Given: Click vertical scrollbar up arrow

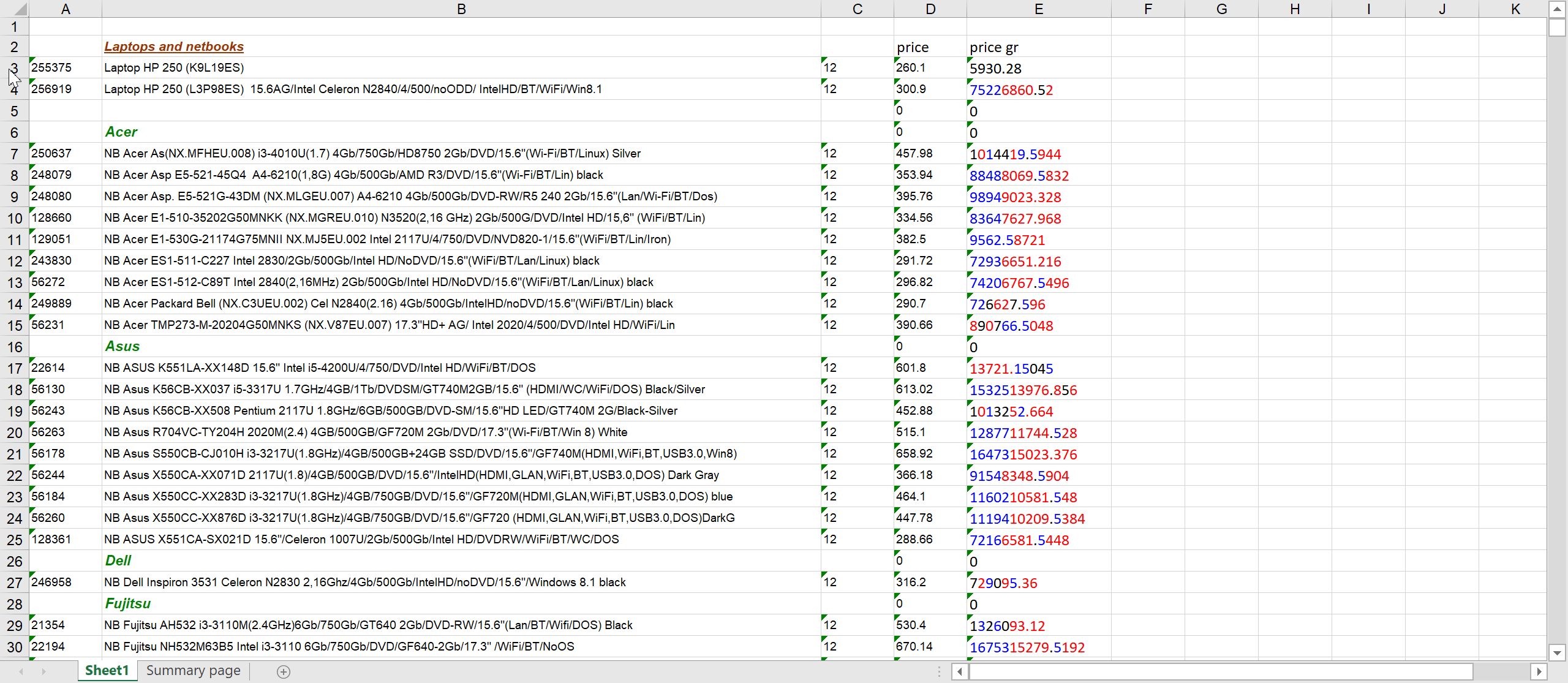Looking at the screenshot, I should (1557, 9).
